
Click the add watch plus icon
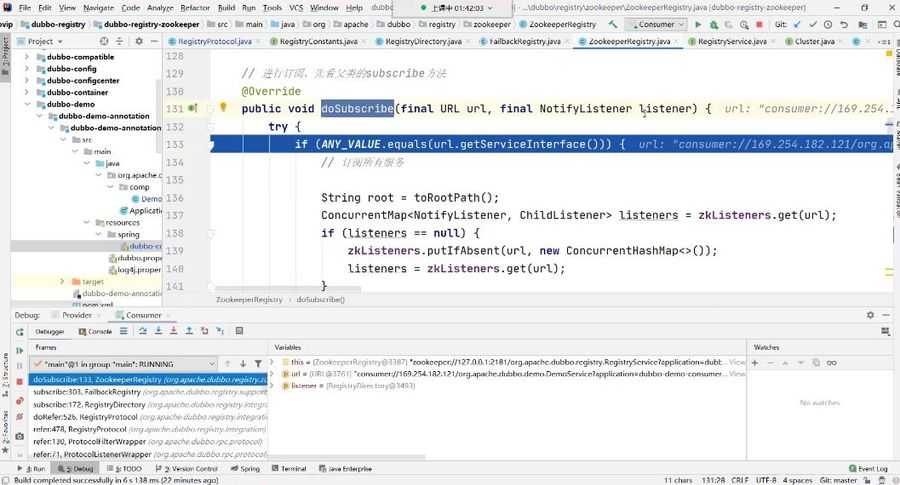(755, 363)
